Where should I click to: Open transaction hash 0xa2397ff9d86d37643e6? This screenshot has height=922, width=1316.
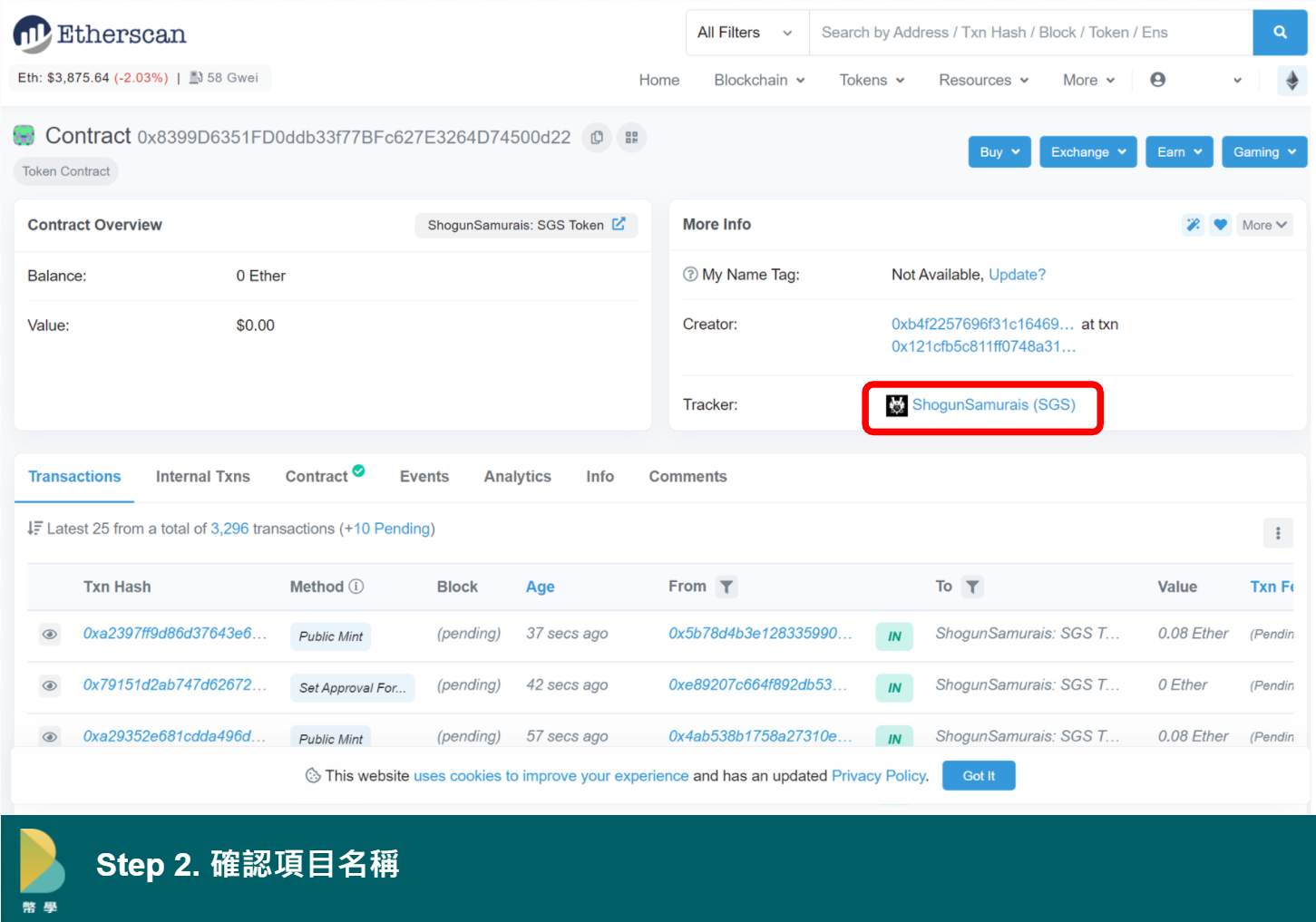[x=175, y=634]
